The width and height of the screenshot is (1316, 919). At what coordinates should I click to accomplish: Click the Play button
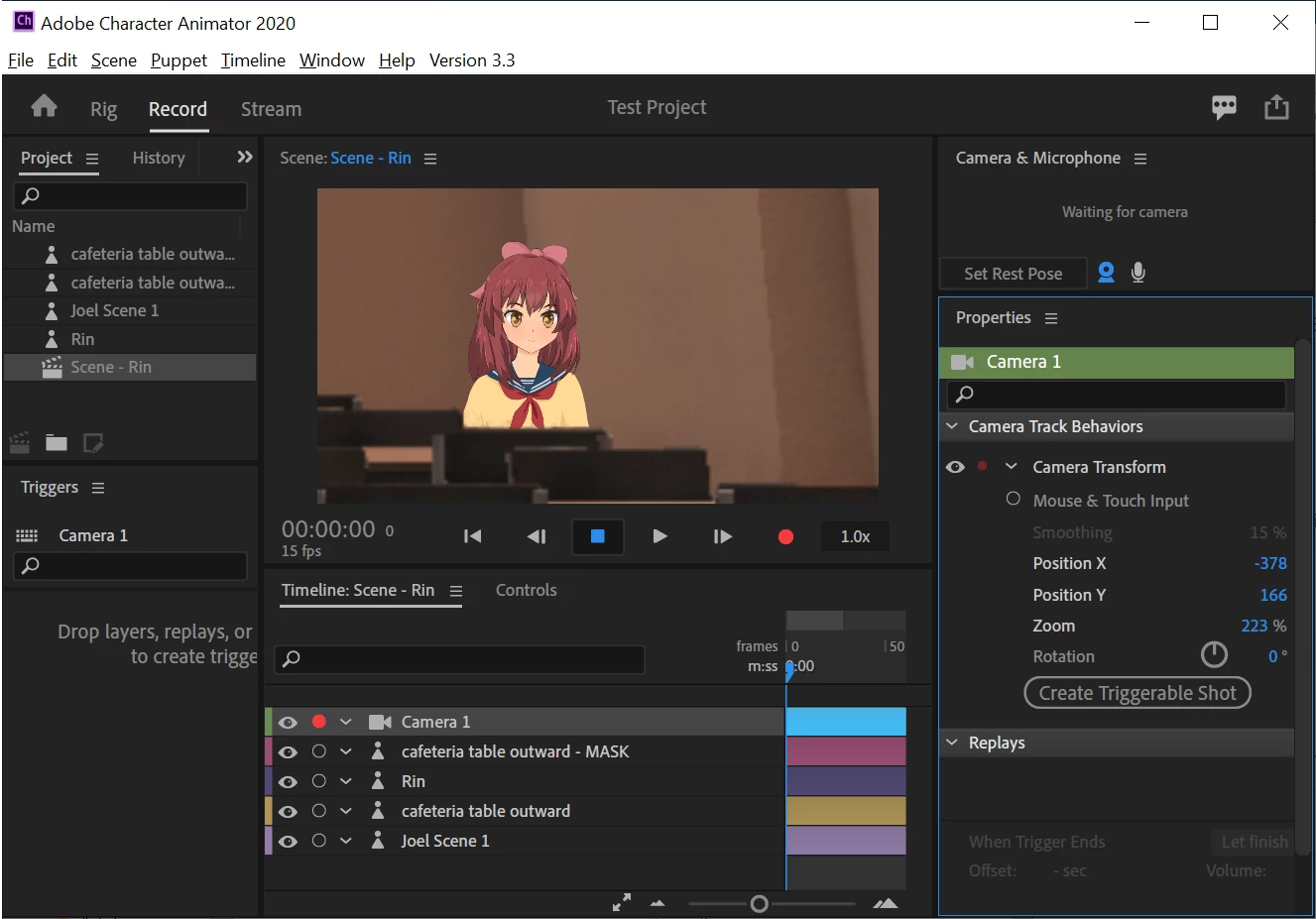click(659, 536)
